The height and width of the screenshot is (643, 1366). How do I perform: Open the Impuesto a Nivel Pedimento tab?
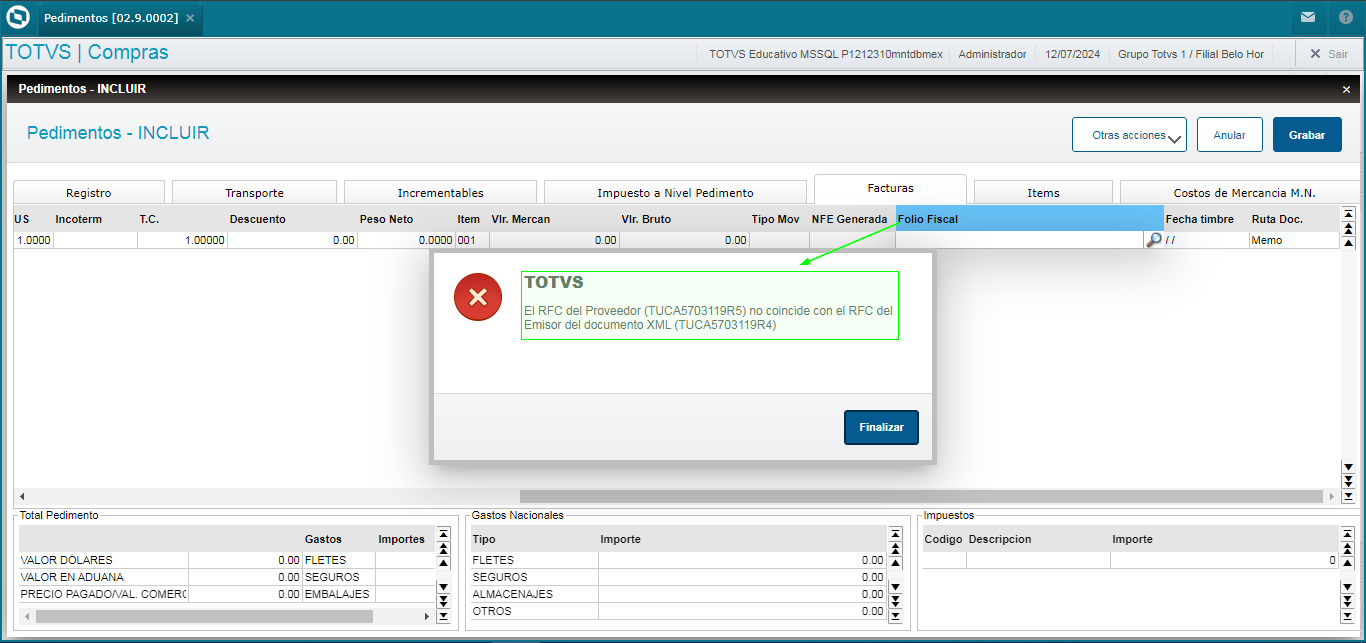click(675, 193)
